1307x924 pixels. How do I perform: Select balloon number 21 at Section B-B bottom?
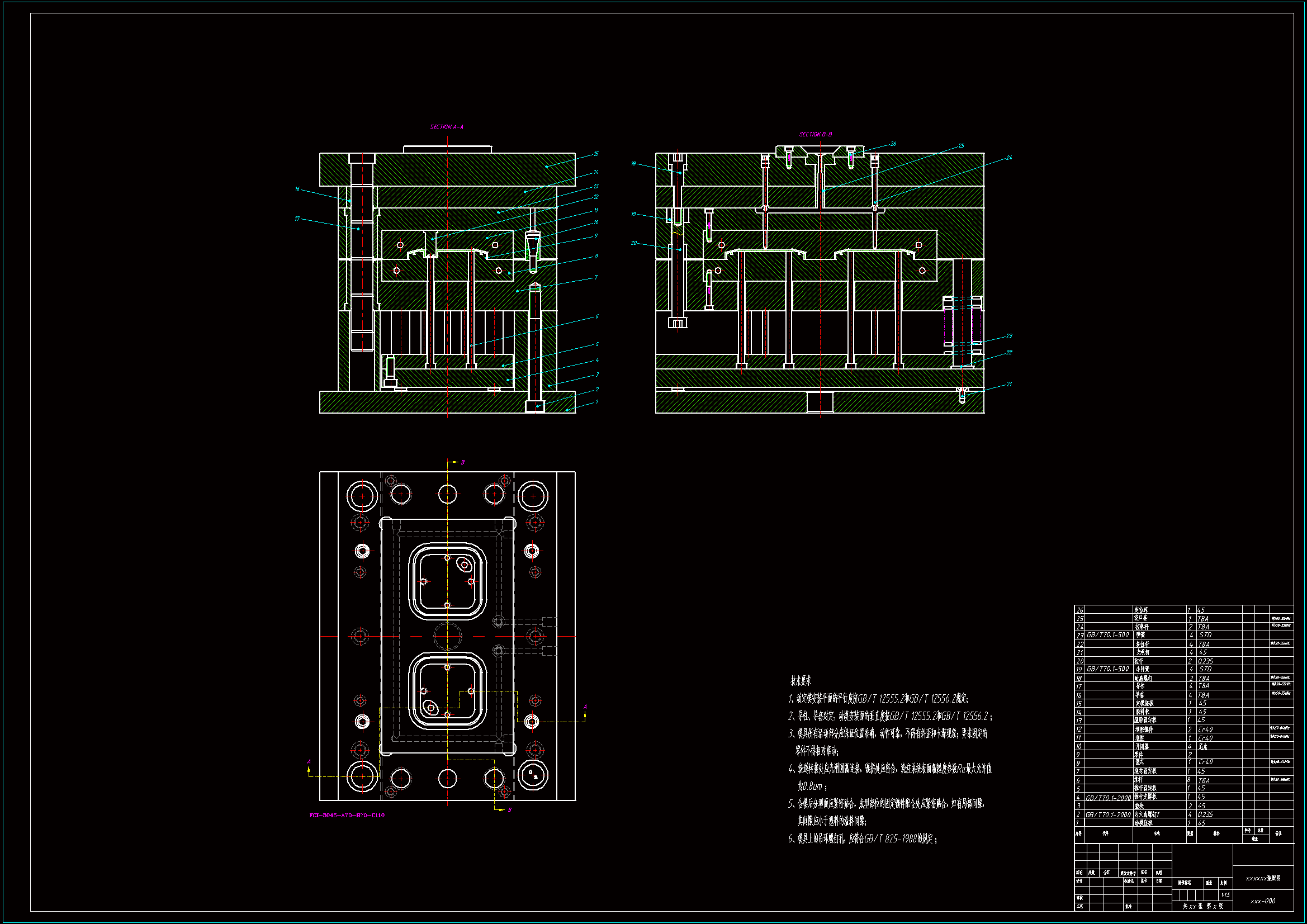1008,385
